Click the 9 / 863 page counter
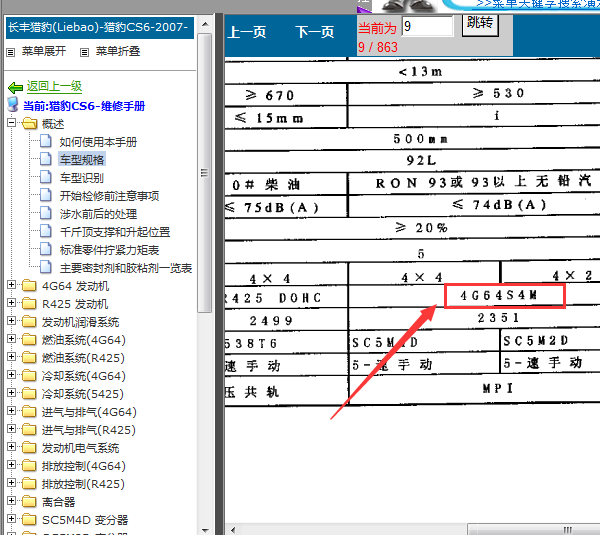 [378, 47]
